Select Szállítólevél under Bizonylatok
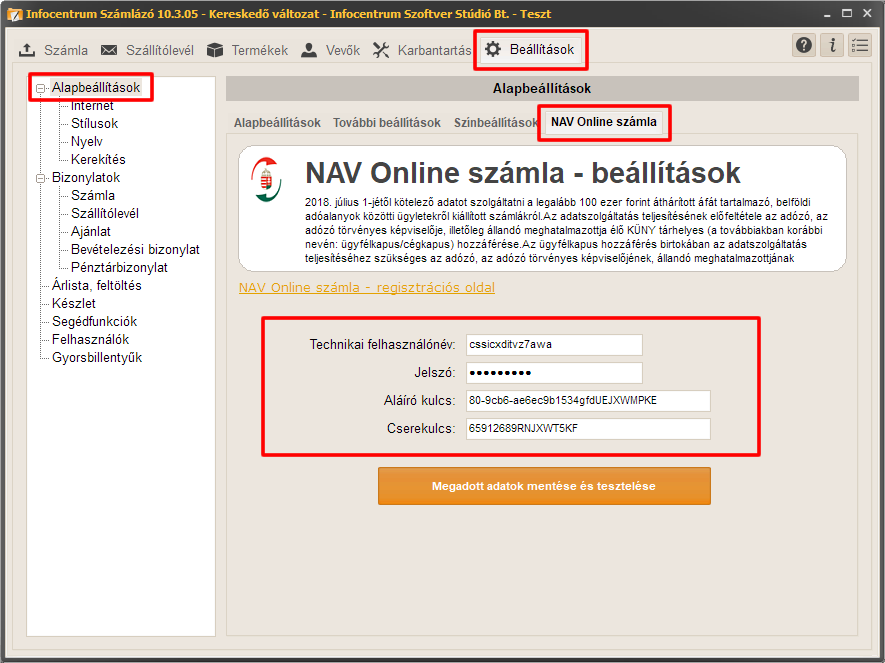Image resolution: width=885 pixels, height=663 pixels. coord(105,214)
